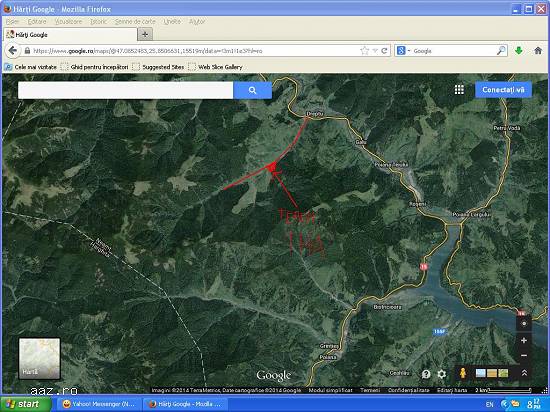
Task: Open the URL history dropdown arrow
Action: click(375, 51)
